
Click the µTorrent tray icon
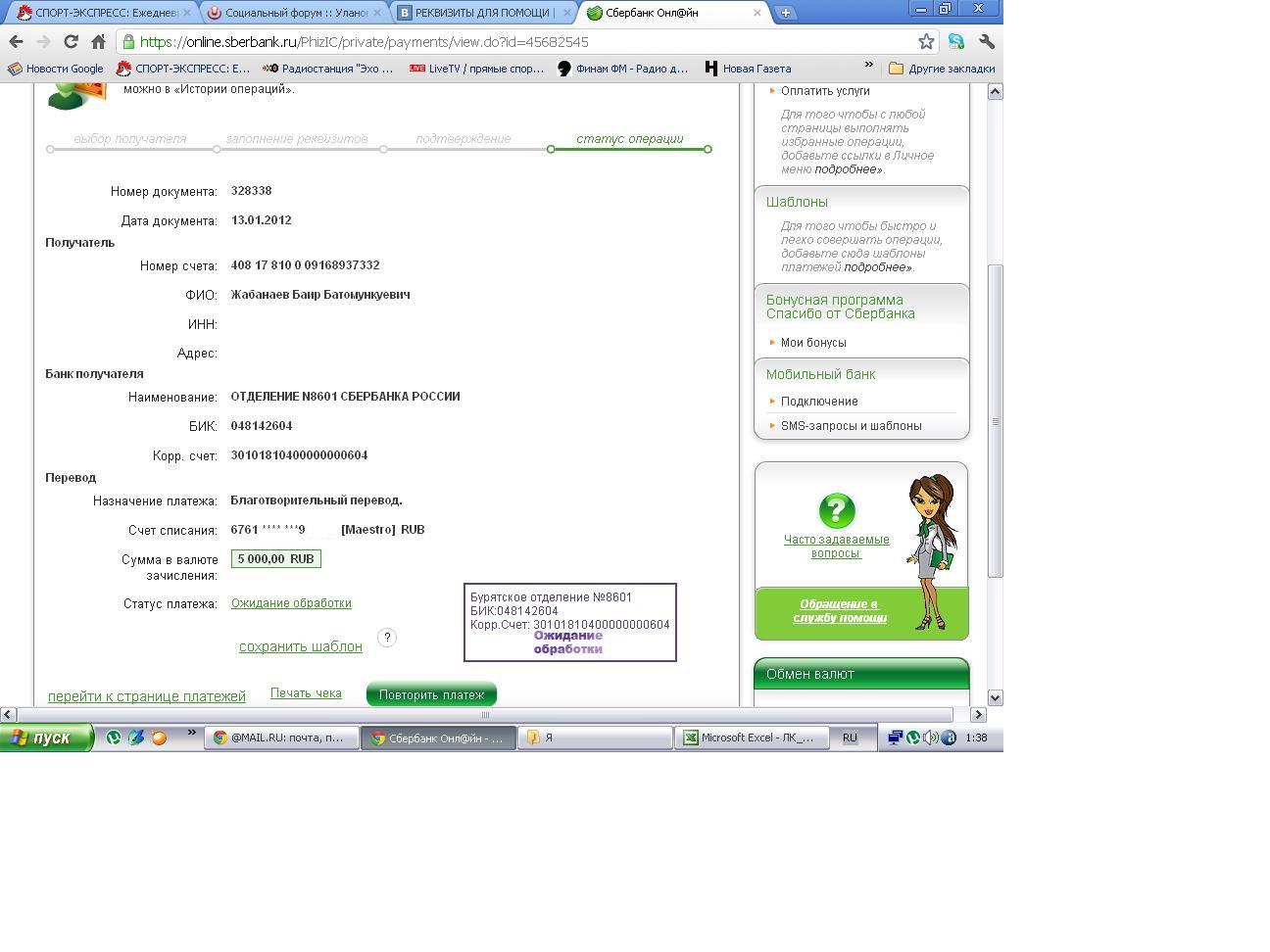[913, 738]
